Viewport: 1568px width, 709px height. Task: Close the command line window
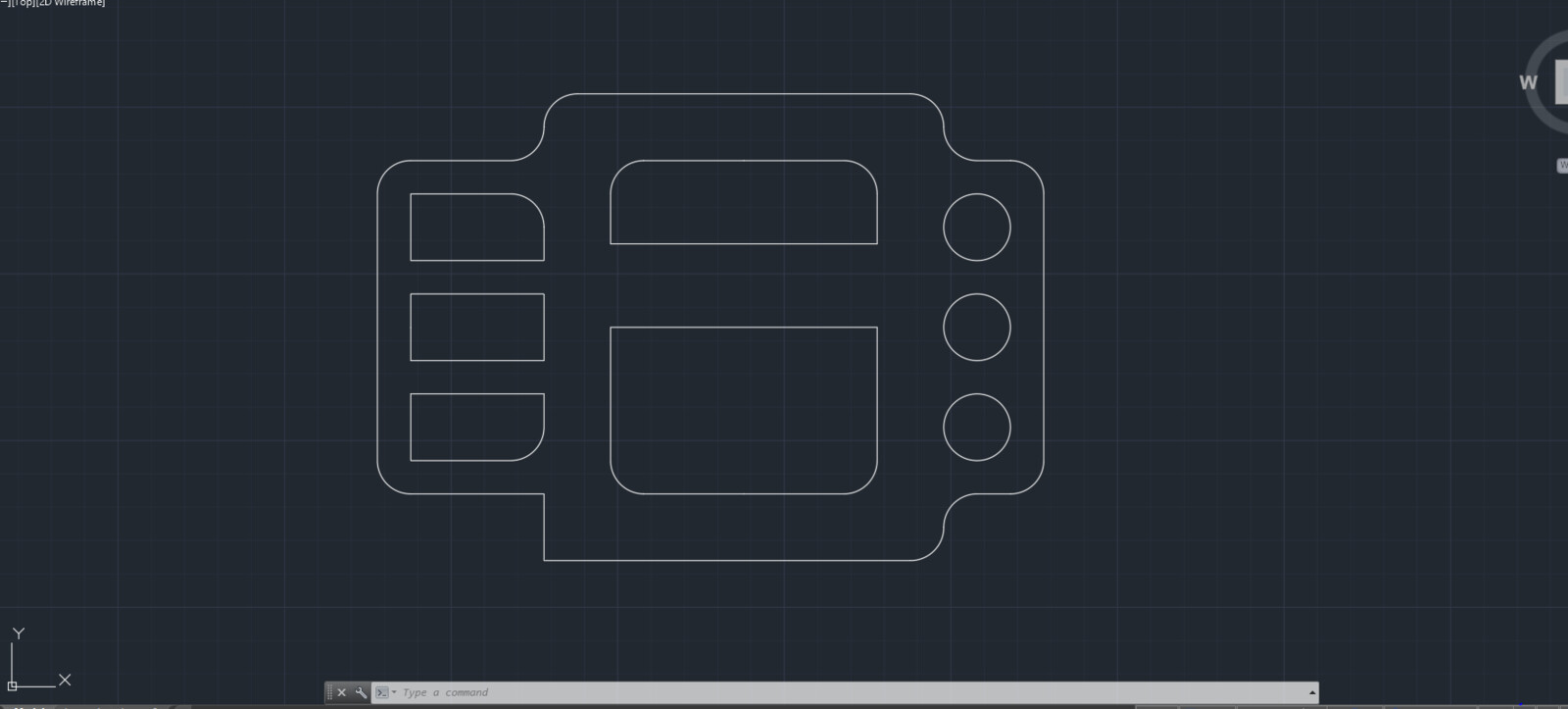341,692
